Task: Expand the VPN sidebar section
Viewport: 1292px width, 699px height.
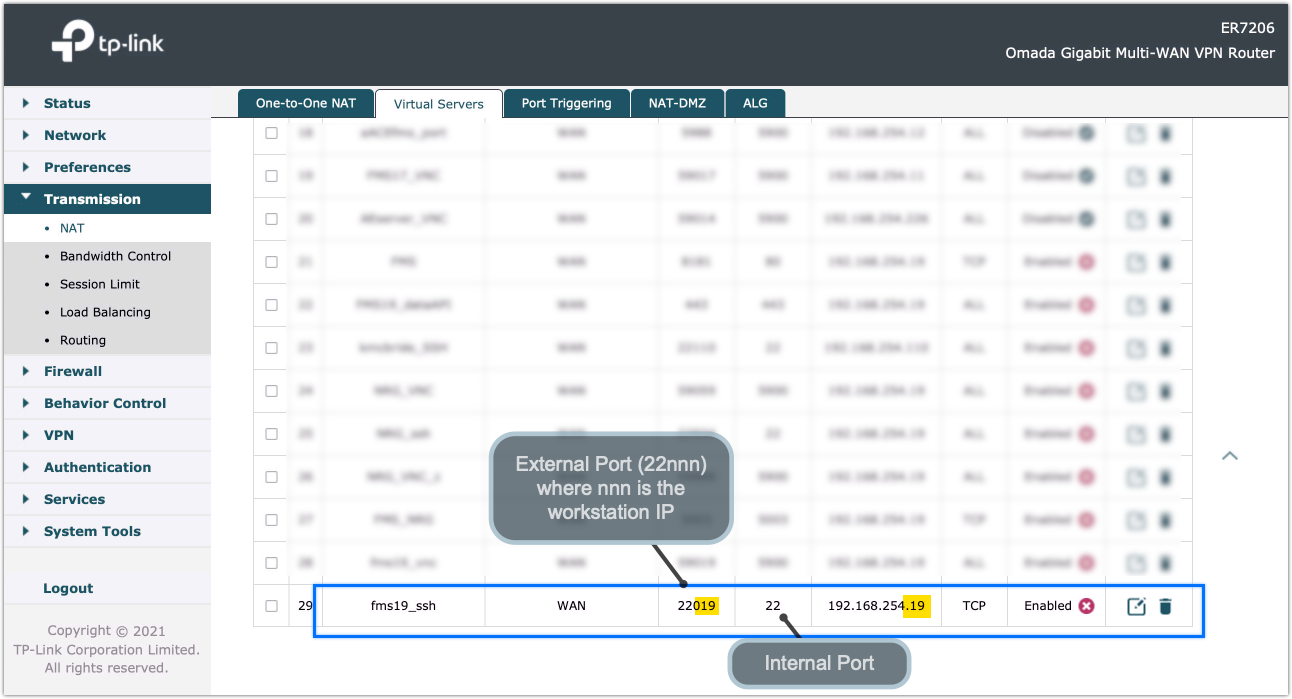Action: [107, 435]
